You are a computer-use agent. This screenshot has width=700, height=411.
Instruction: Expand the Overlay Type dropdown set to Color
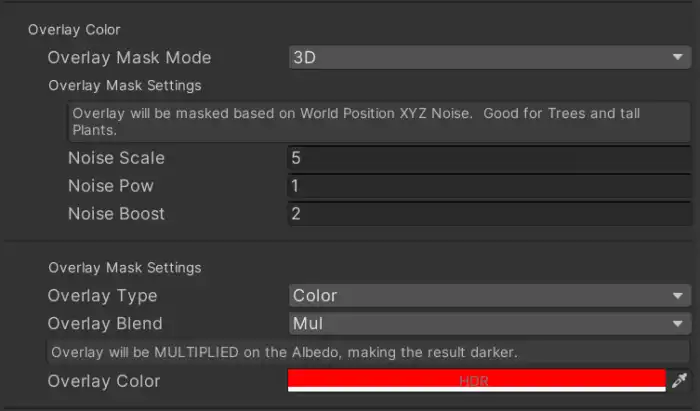tap(488, 296)
